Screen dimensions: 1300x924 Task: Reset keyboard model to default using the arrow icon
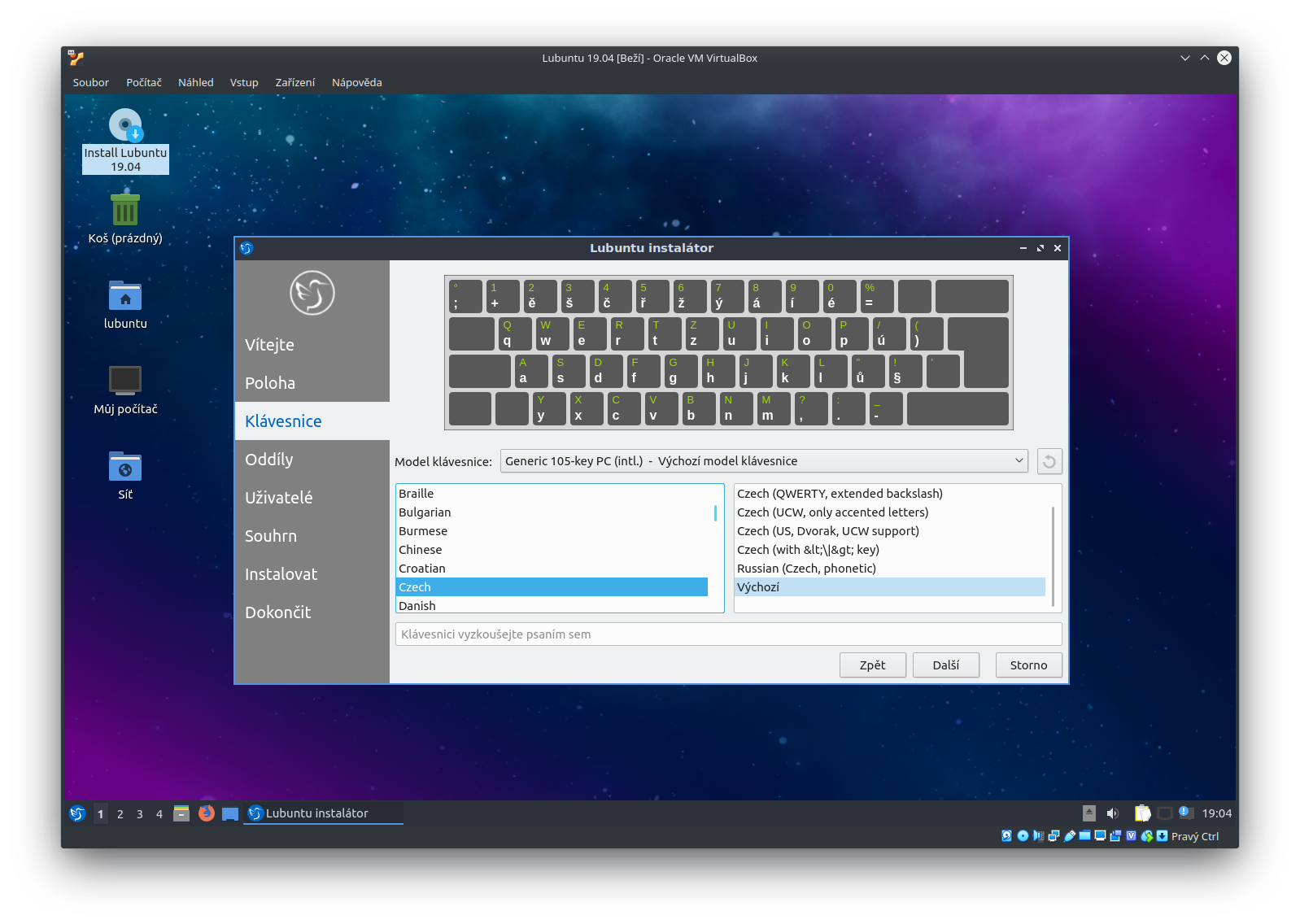tap(1049, 461)
